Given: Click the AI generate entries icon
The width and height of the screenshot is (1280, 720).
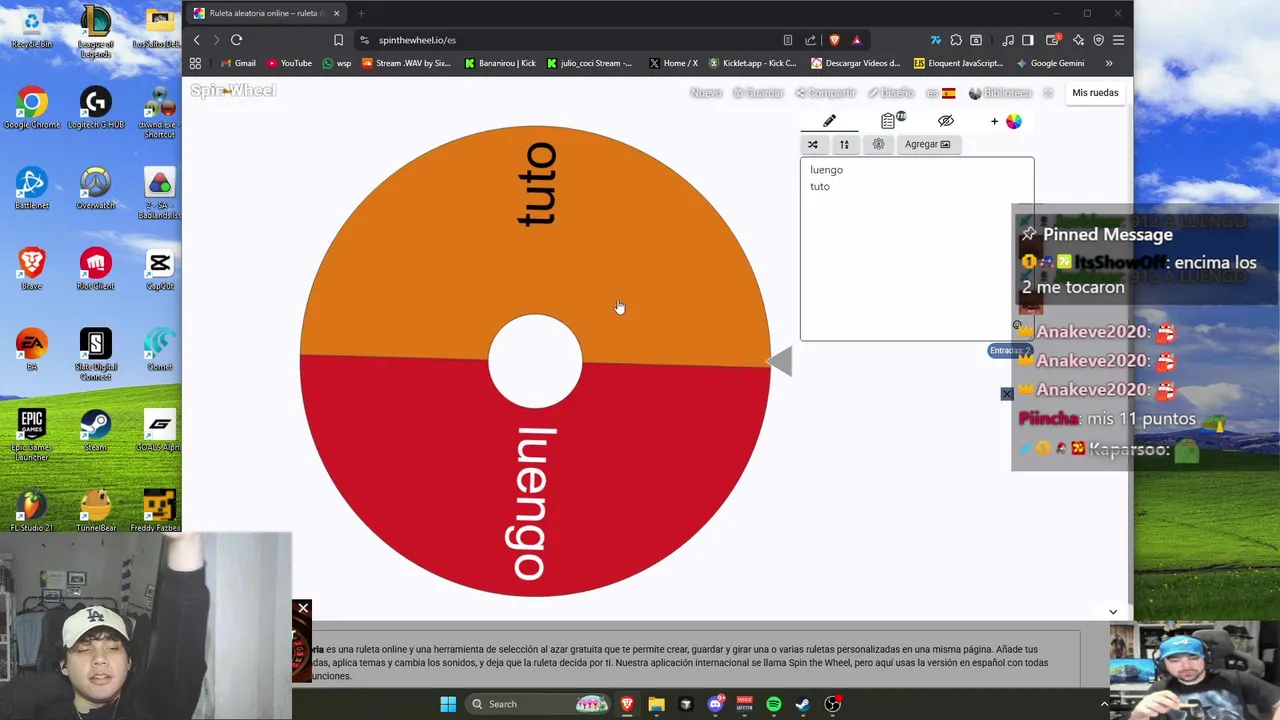Looking at the screenshot, I should tap(878, 144).
